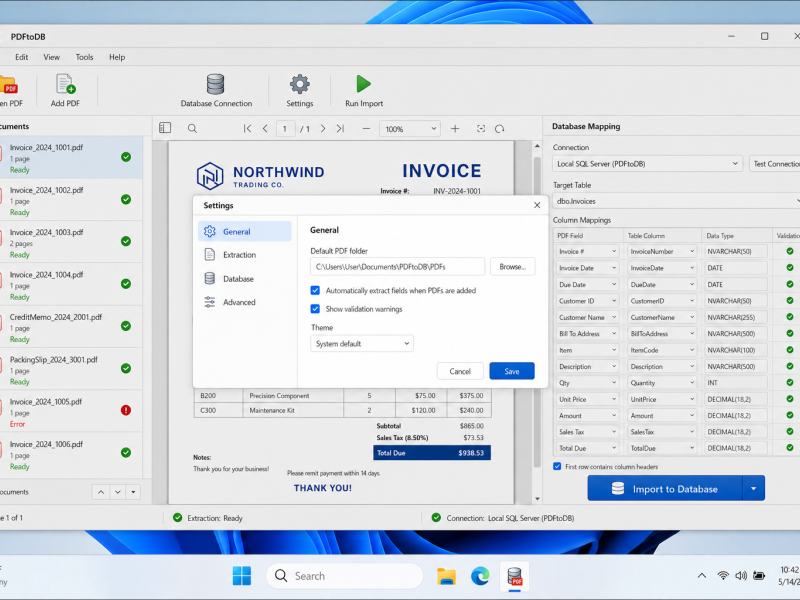
Task: Click Cancel in the Settings dialog
Action: pos(460,371)
